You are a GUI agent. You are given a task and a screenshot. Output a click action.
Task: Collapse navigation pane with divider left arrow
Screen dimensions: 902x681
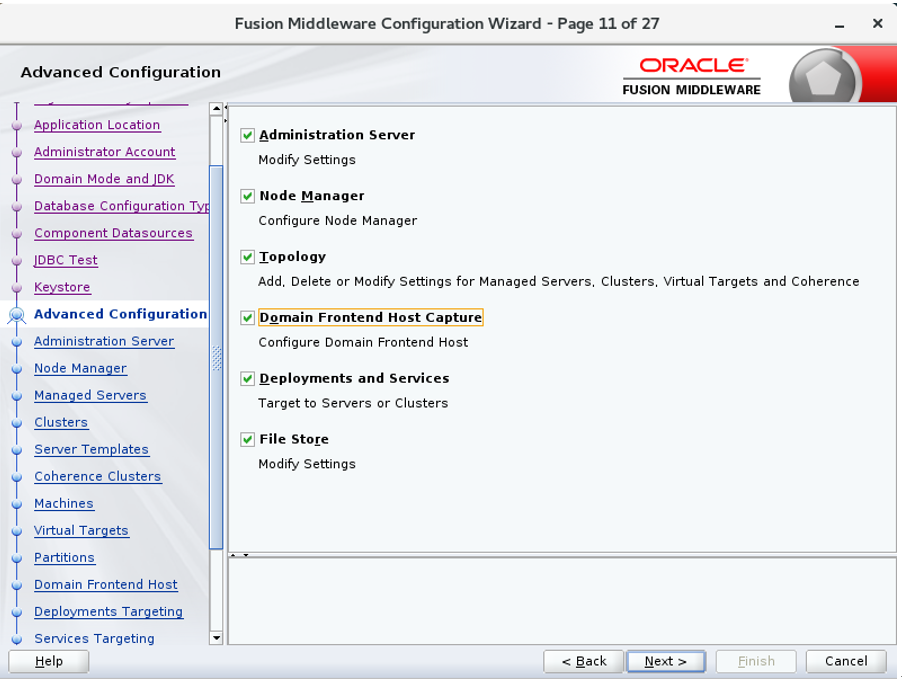[226, 107]
